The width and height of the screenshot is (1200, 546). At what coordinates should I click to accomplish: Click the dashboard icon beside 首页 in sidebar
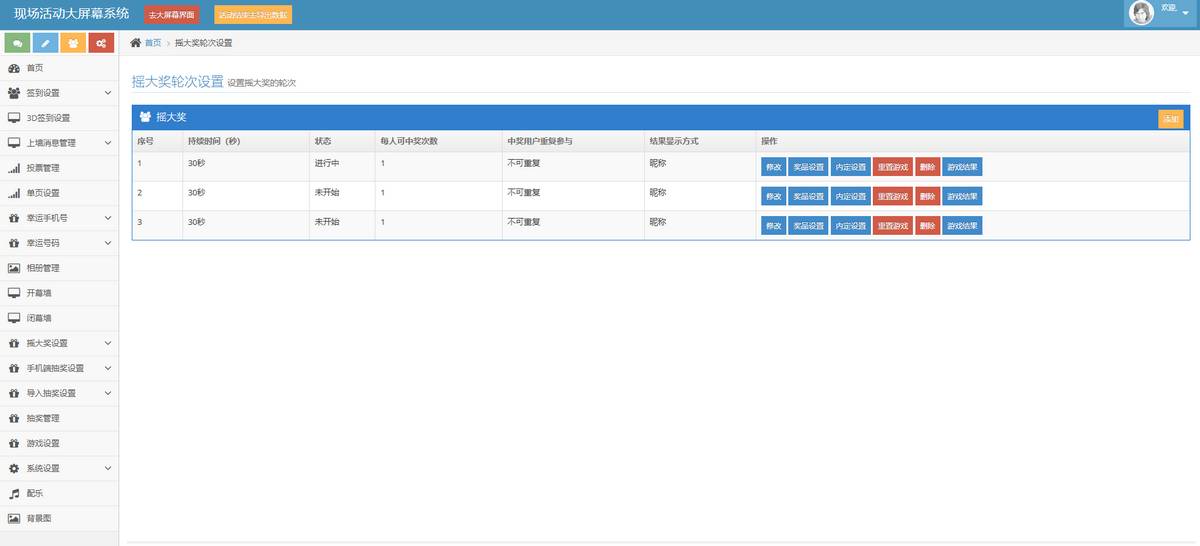pos(14,68)
